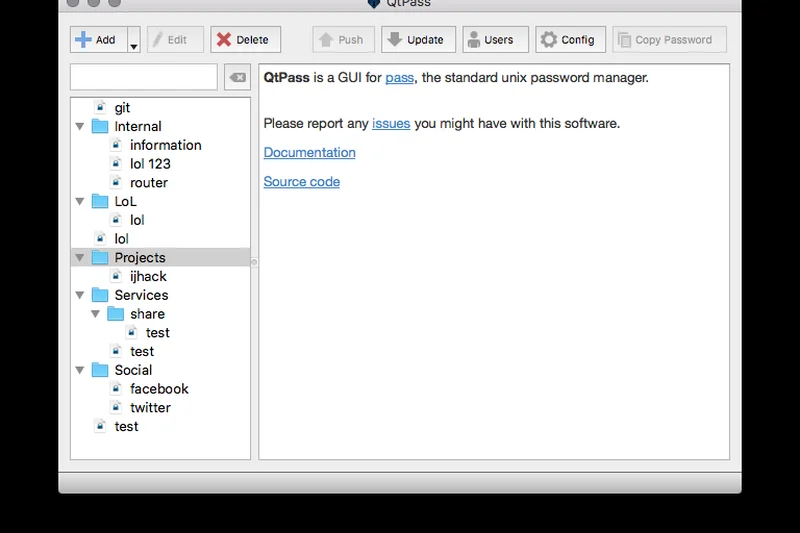Open the Users management dialog

(495, 40)
